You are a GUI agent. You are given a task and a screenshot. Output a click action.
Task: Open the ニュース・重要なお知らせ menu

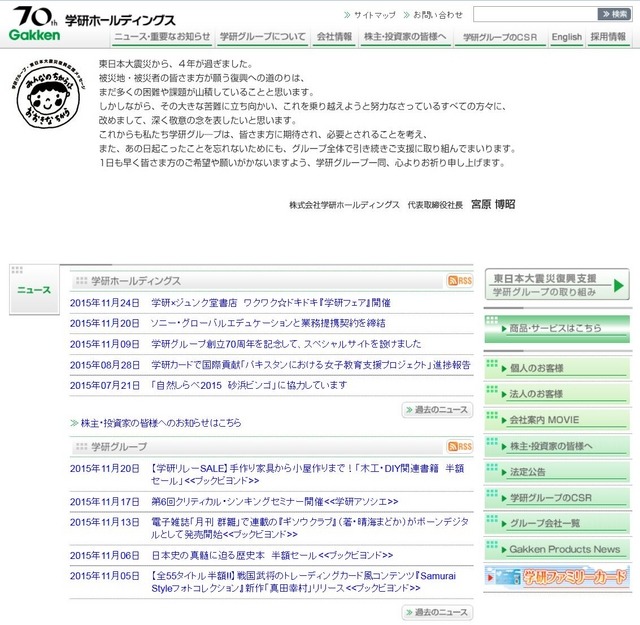(162, 37)
